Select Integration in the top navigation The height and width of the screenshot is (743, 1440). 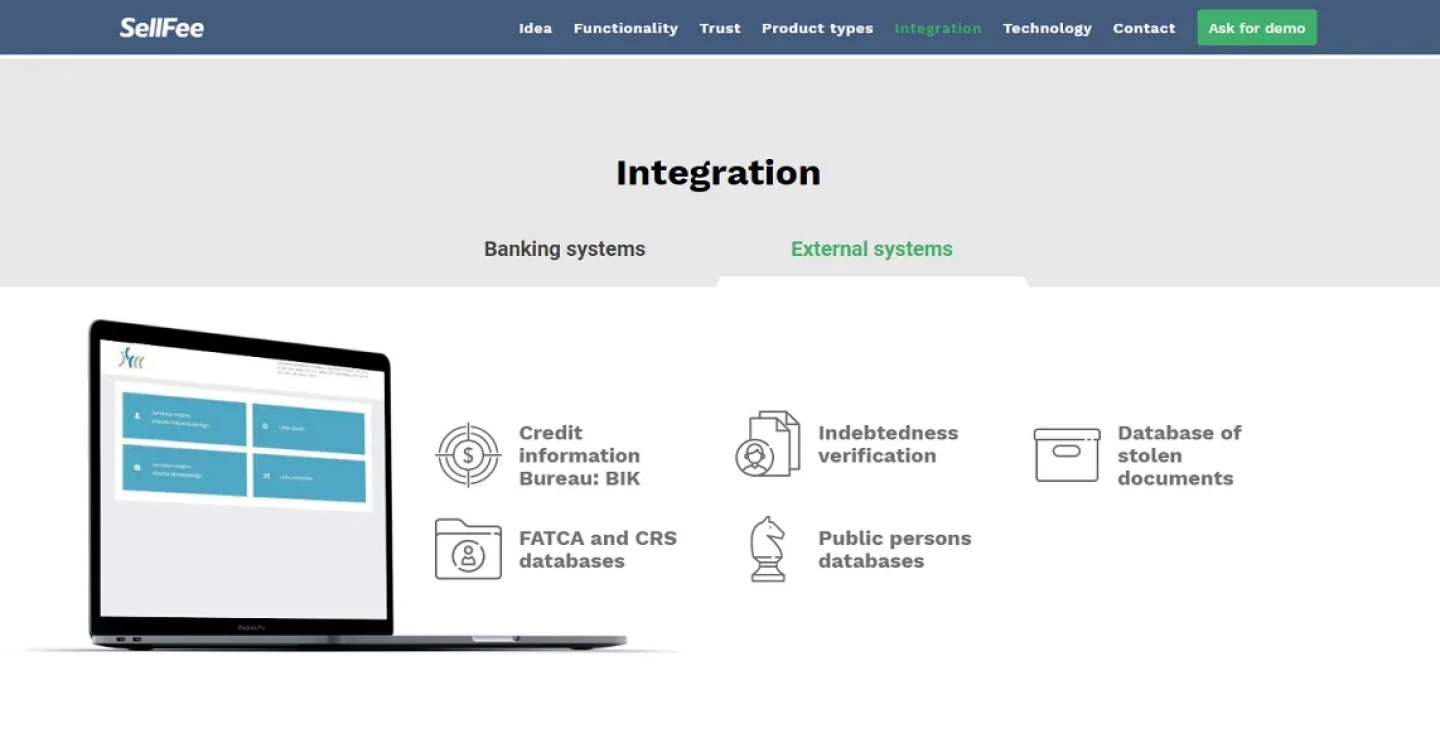[x=938, y=28]
